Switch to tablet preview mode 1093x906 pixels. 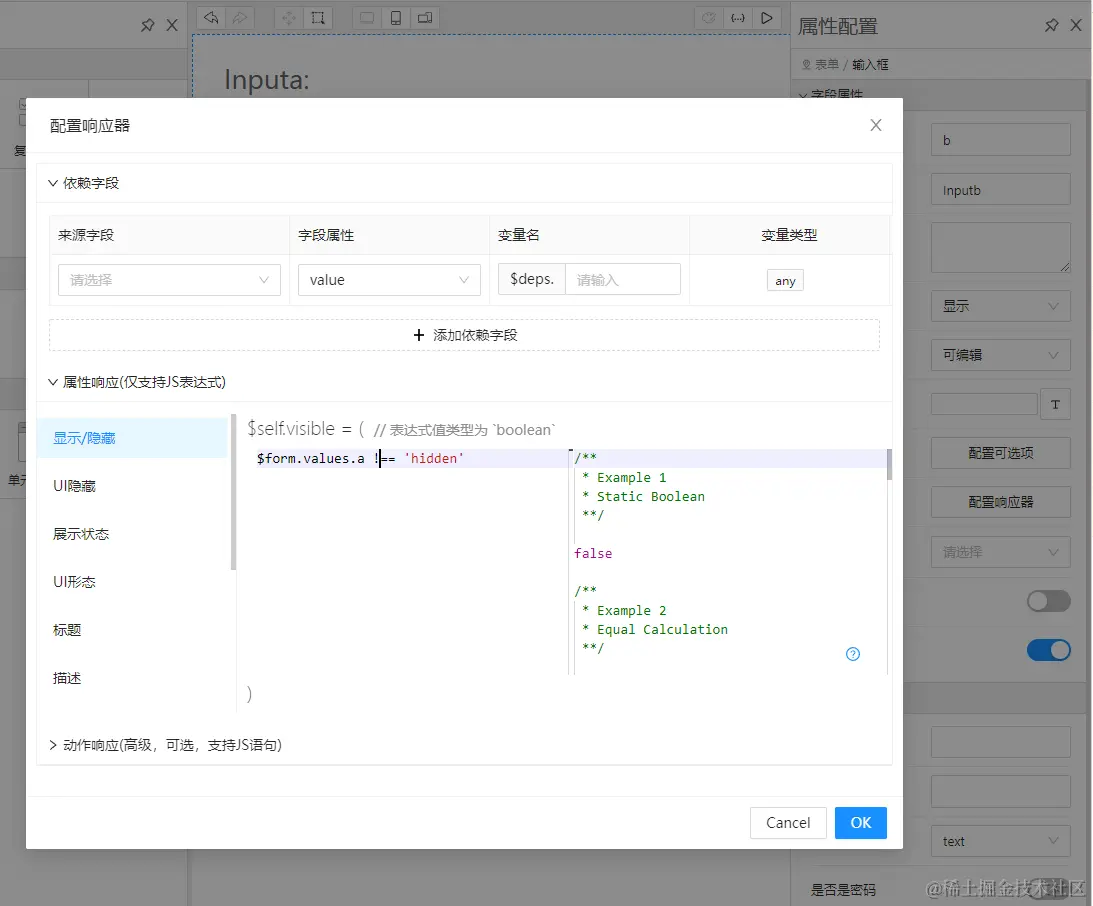425,17
